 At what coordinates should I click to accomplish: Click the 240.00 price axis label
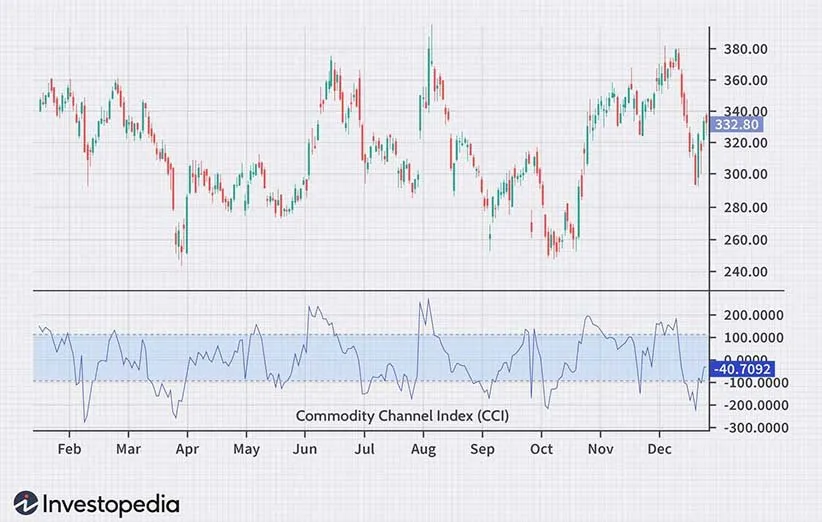[744, 272]
